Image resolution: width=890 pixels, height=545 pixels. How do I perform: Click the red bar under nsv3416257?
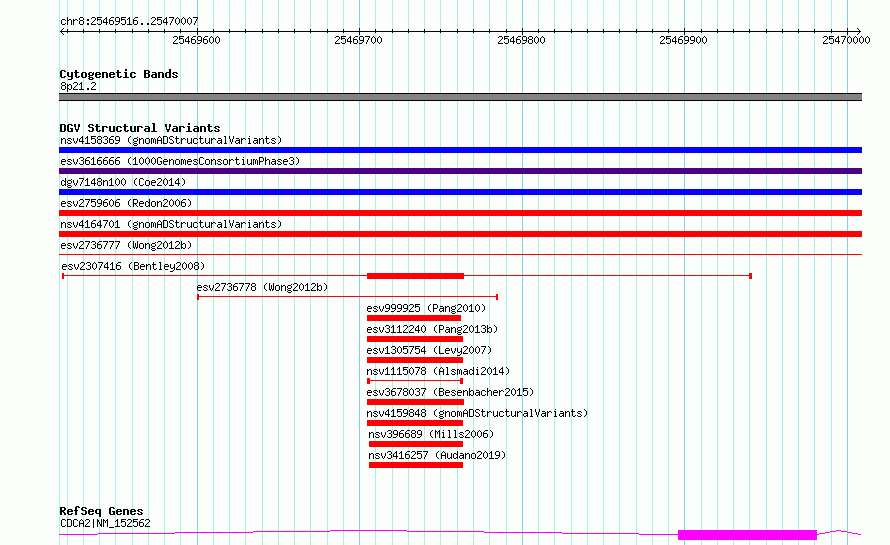pos(416,465)
